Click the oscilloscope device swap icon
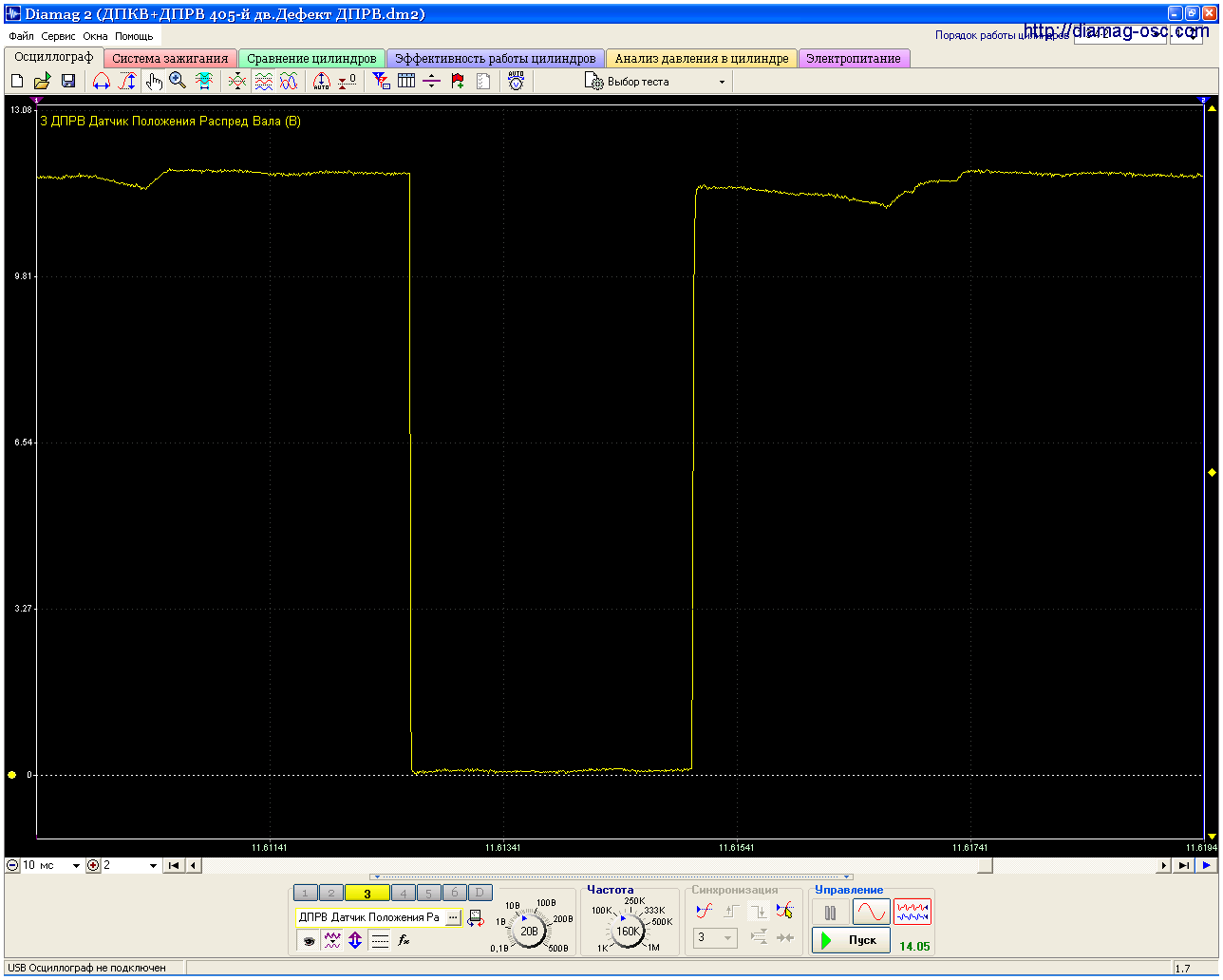The height and width of the screenshot is (980, 1223). (476, 918)
